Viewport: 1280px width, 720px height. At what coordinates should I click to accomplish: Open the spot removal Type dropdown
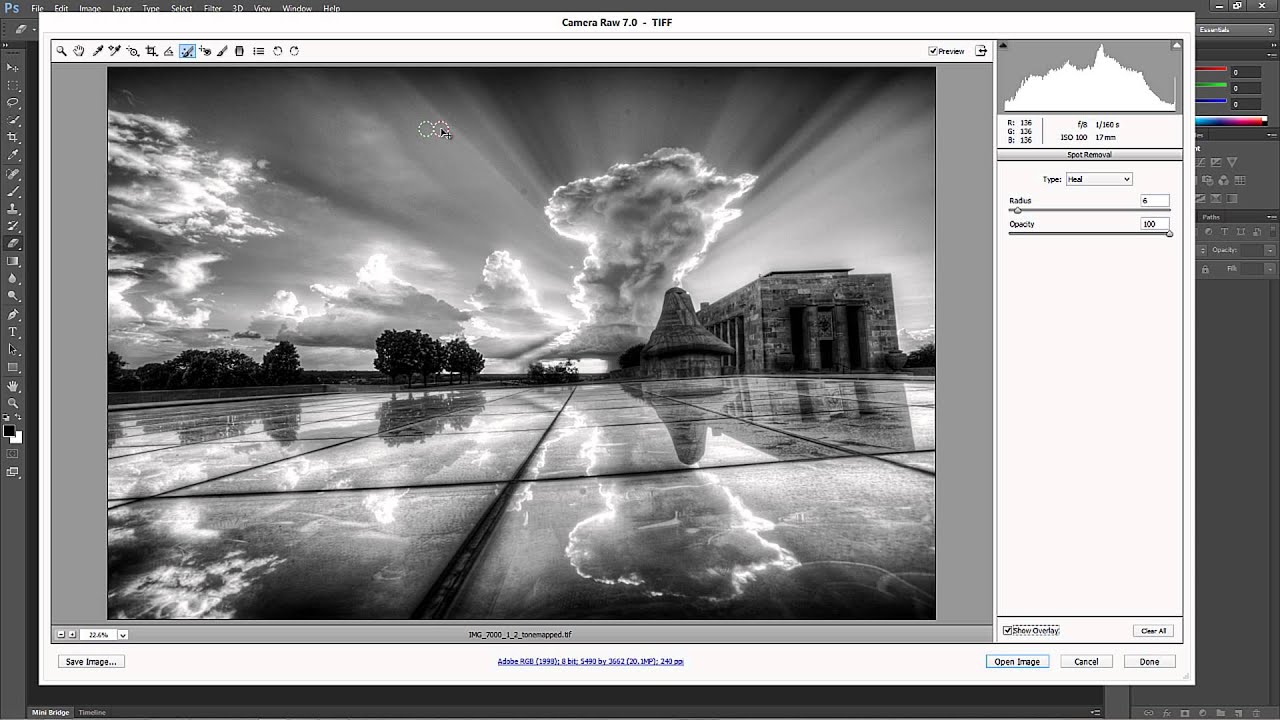(x=1098, y=179)
